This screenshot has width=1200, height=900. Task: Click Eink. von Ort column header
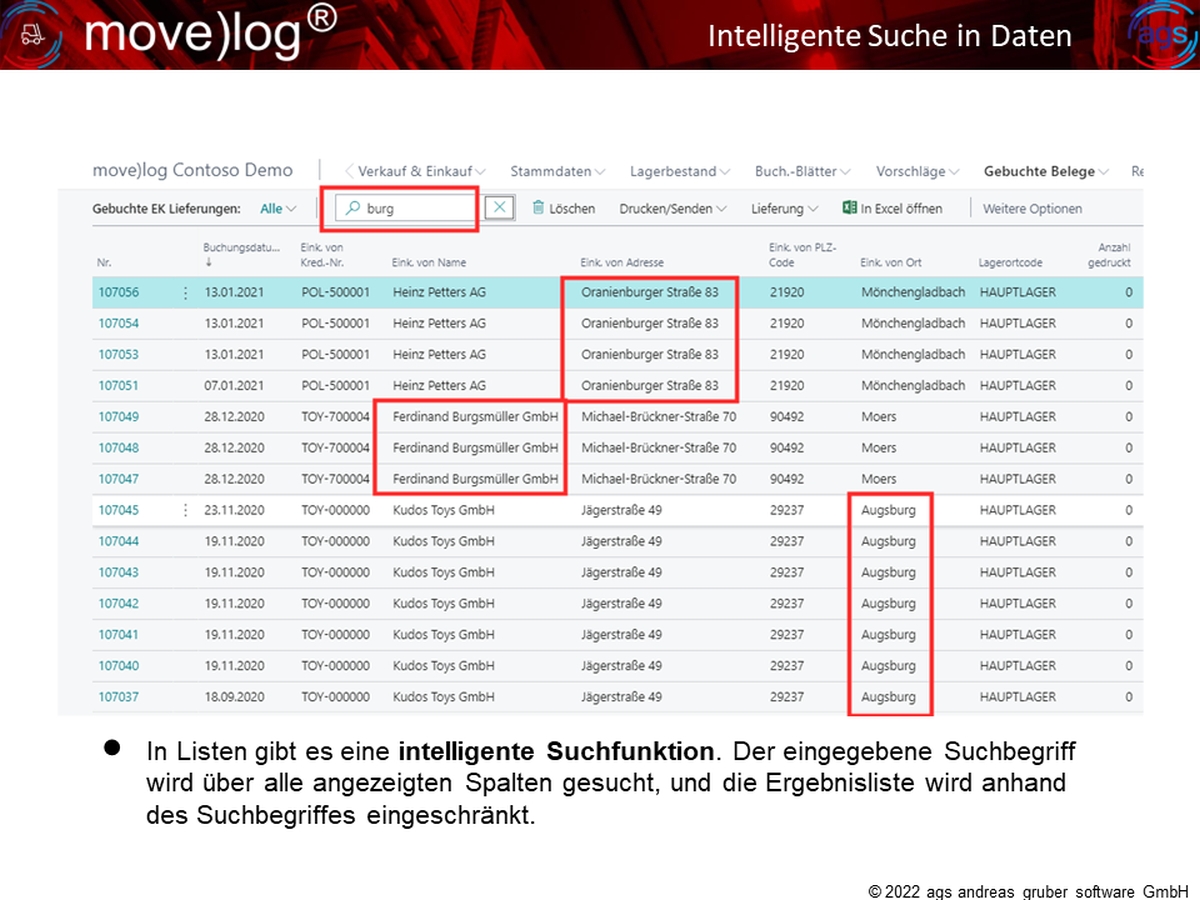(x=891, y=263)
